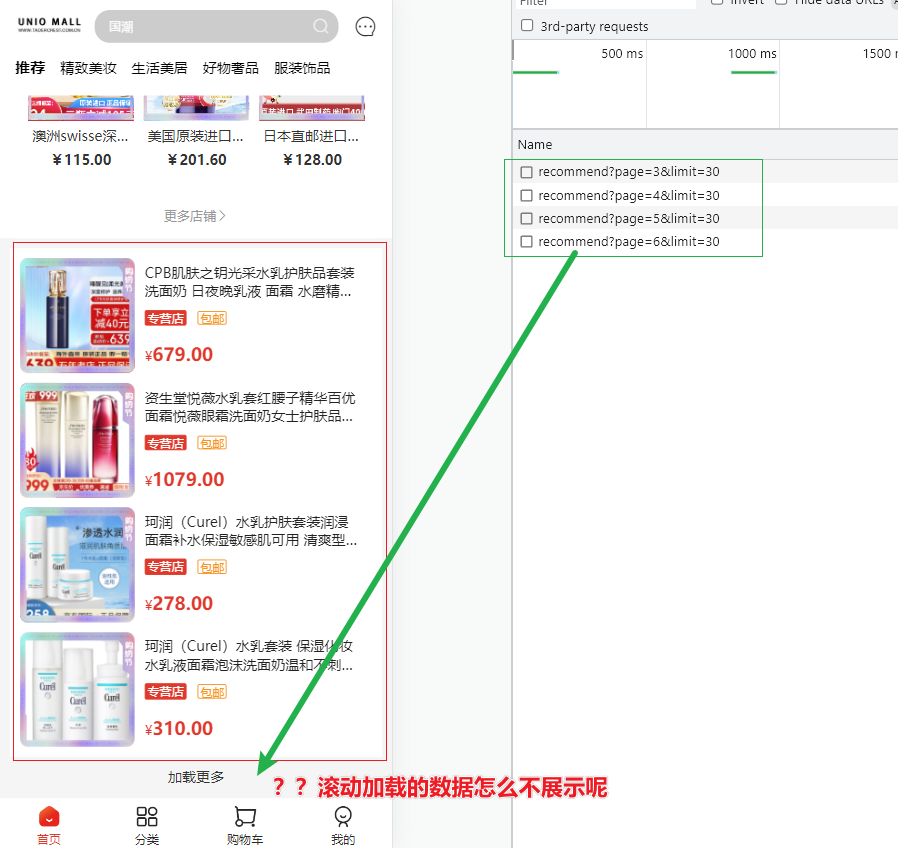The width and height of the screenshot is (898, 848).
Task: Open the chat bubble message icon
Action: 365,26
